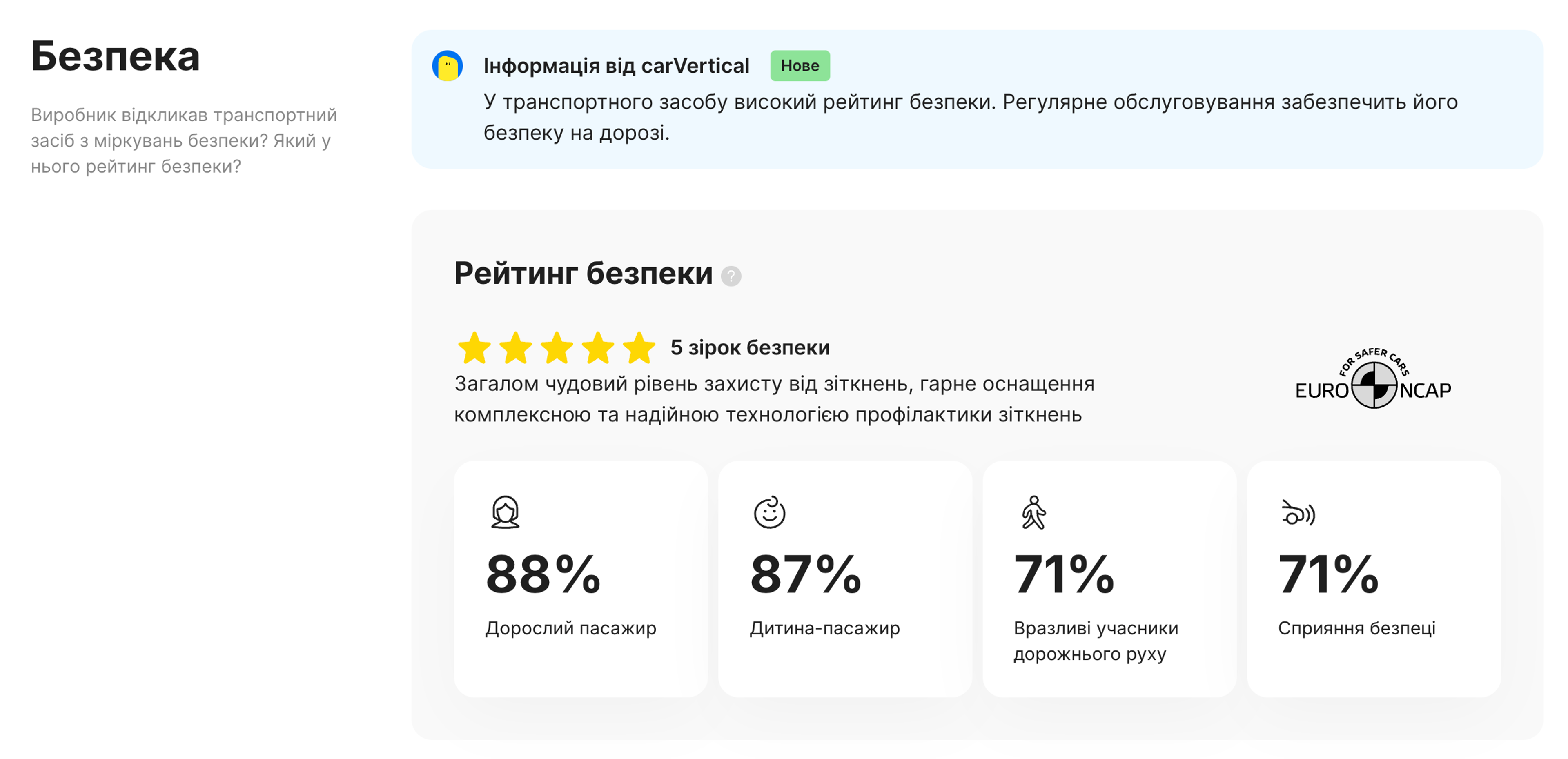Click the first yellow safety star
Image resolution: width=1568 pixels, height=759 pixels.
(x=474, y=348)
